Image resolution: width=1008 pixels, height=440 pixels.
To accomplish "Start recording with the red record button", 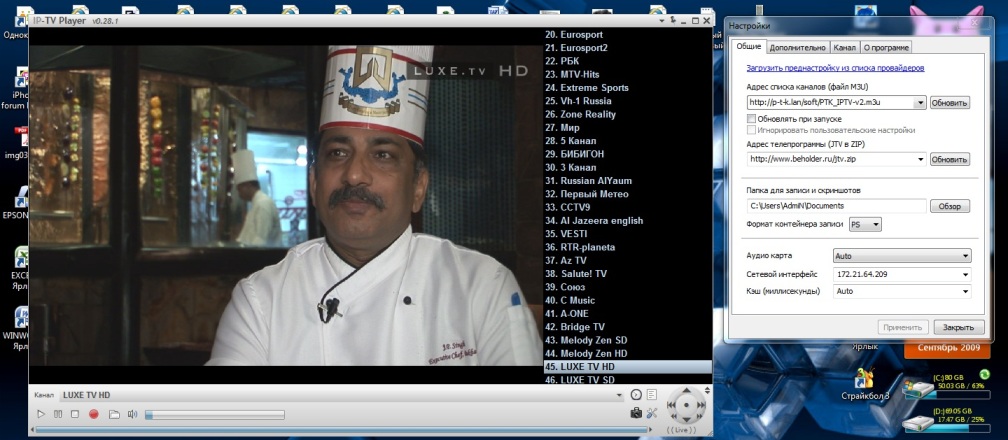I will 93,414.
